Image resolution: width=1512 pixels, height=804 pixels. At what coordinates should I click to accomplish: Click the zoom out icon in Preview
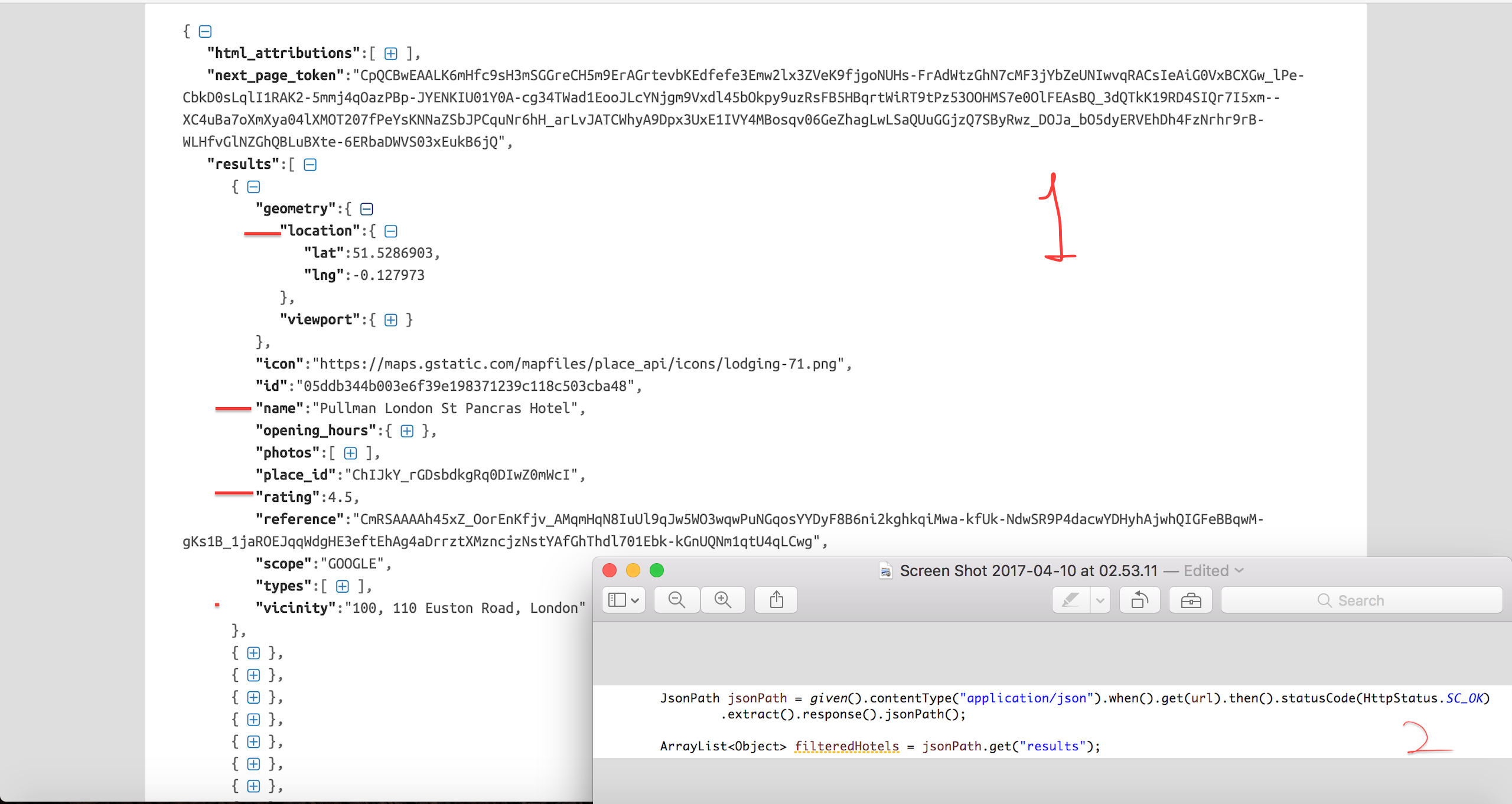[677, 601]
